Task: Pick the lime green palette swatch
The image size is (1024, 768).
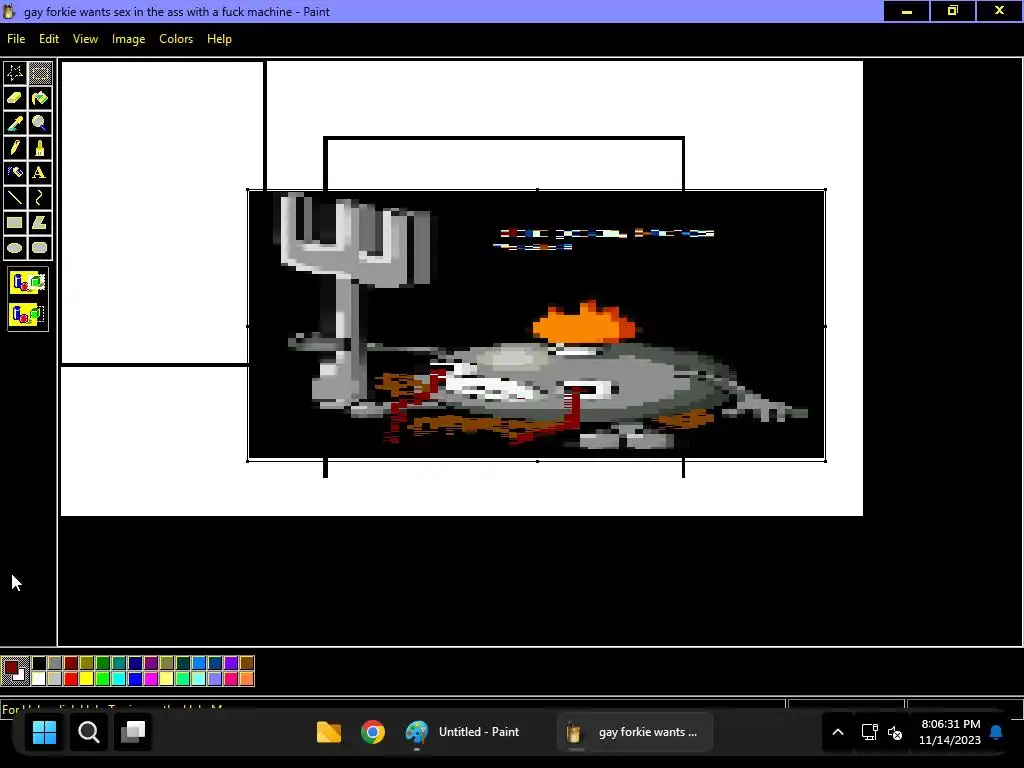Action: pos(103,679)
